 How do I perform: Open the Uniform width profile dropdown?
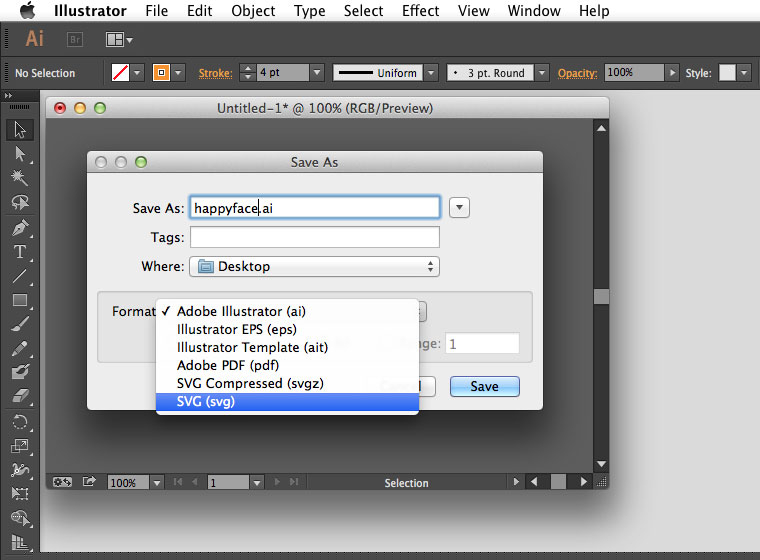(431, 73)
